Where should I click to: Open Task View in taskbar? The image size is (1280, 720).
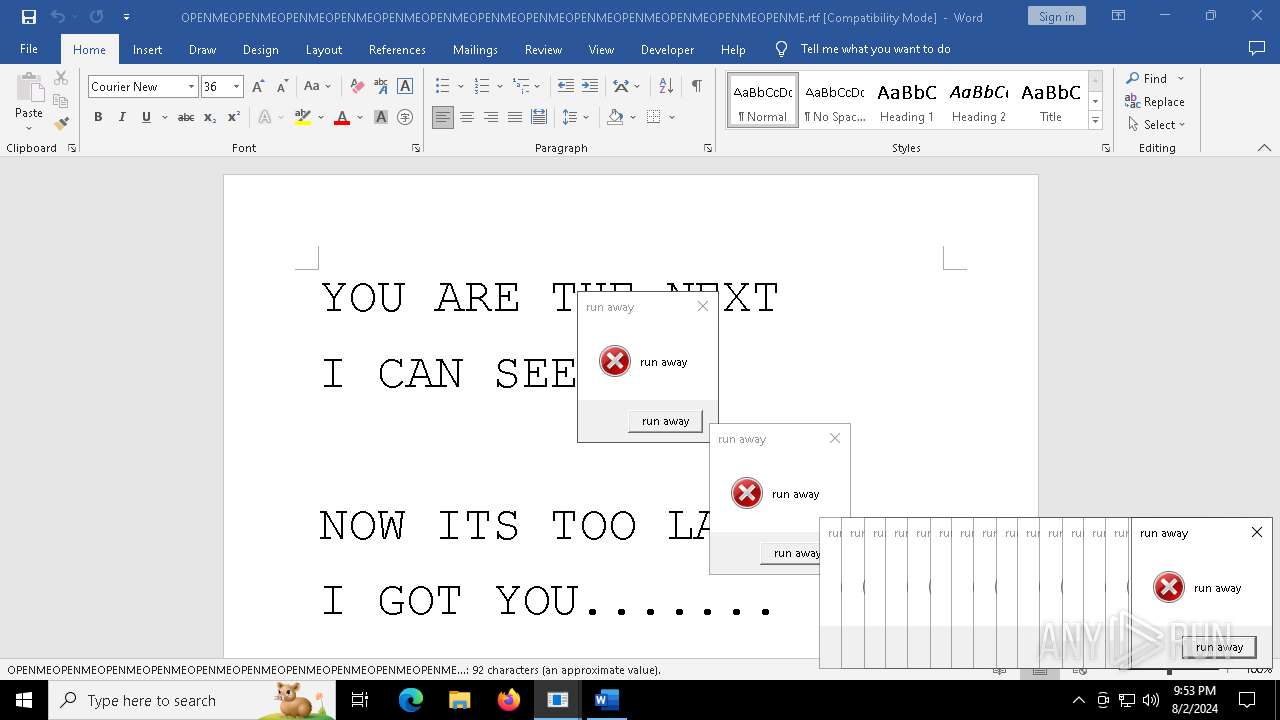360,700
